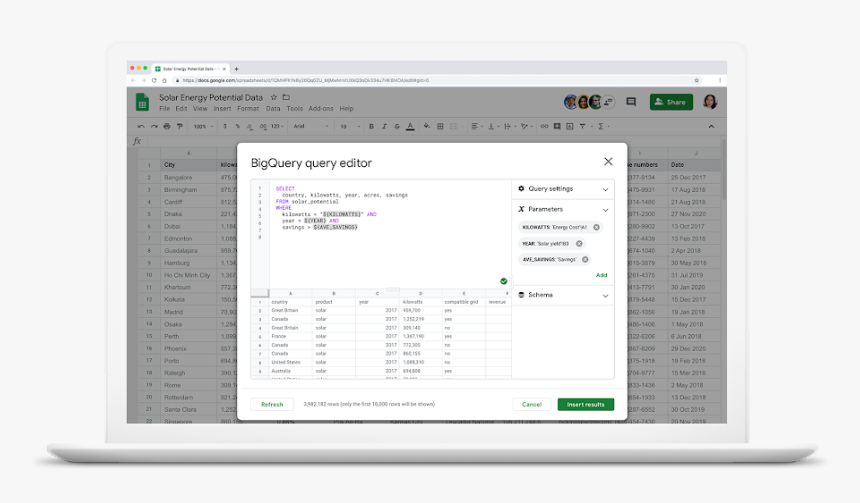Screen dimensions: 860x503
Task: Click the 'kilowatts' result column header
Action: click(x=421, y=302)
